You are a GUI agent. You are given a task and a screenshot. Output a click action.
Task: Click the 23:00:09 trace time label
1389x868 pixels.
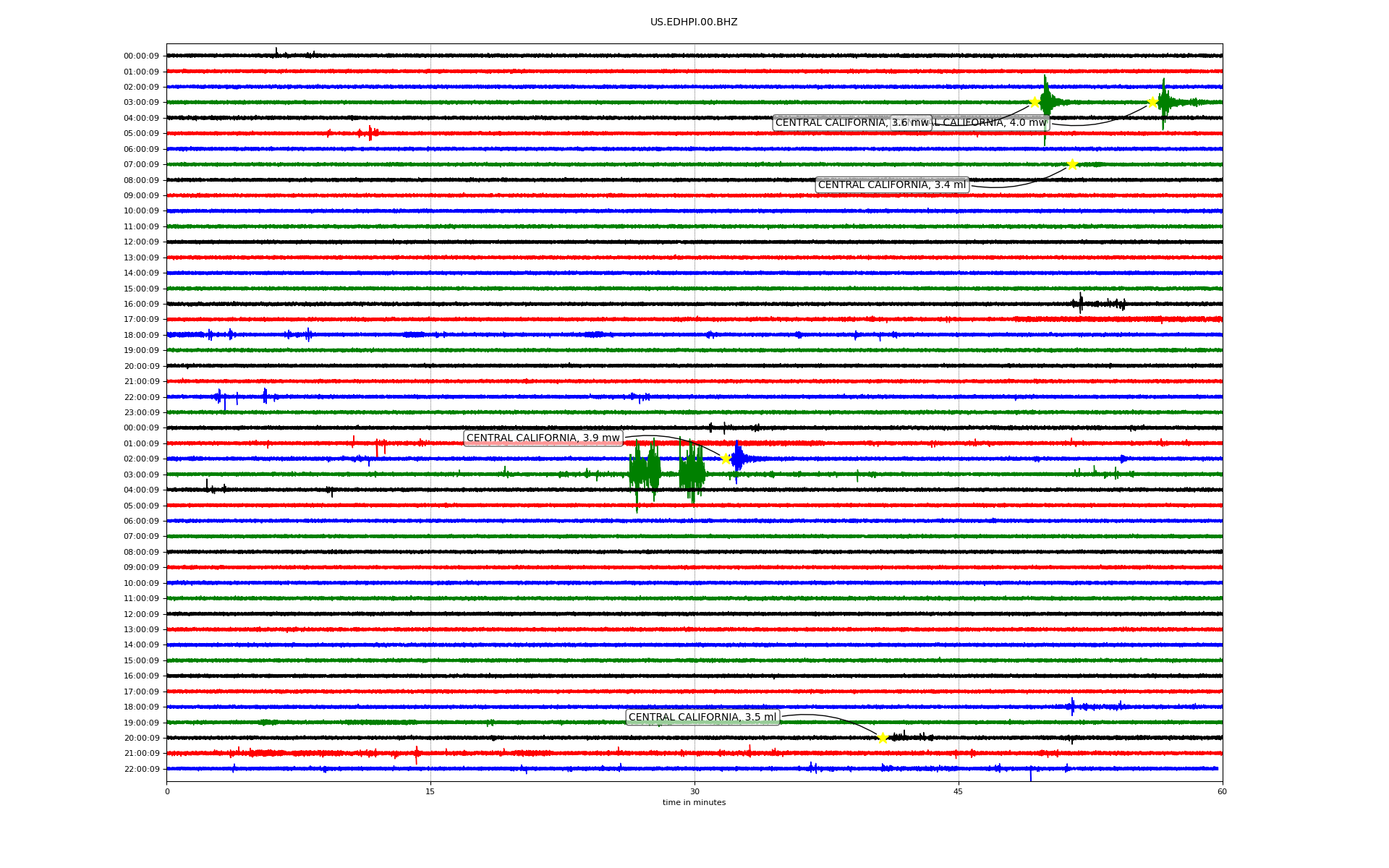coord(141,413)
